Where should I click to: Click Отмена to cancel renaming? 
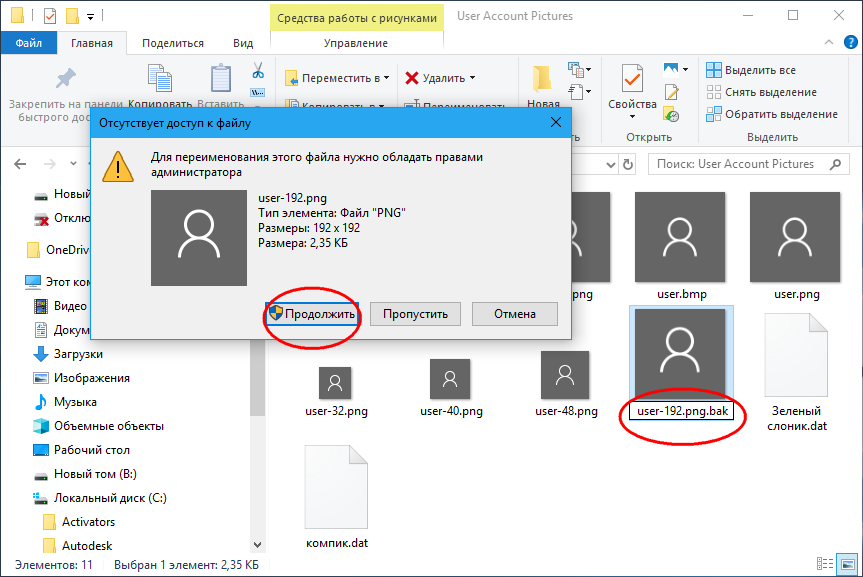tap(515, 314)
